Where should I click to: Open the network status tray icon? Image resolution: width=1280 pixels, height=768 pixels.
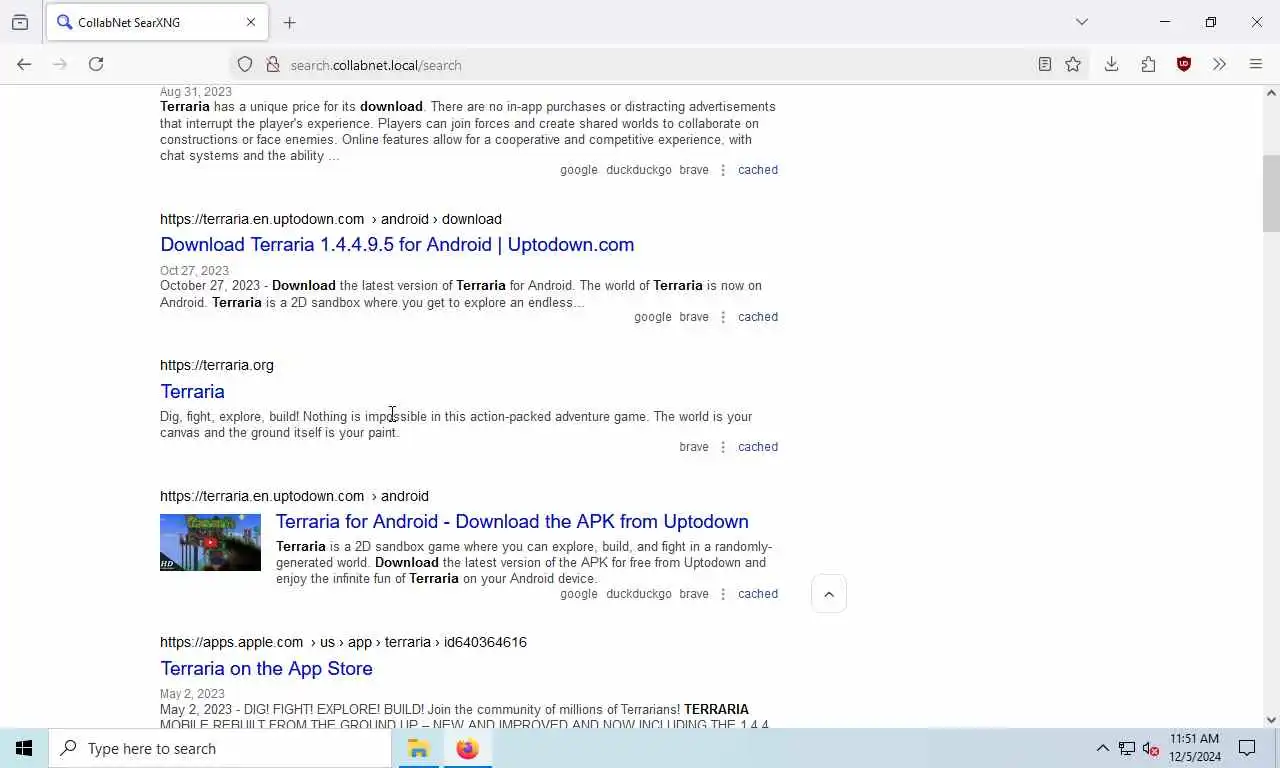[1127, 748]
